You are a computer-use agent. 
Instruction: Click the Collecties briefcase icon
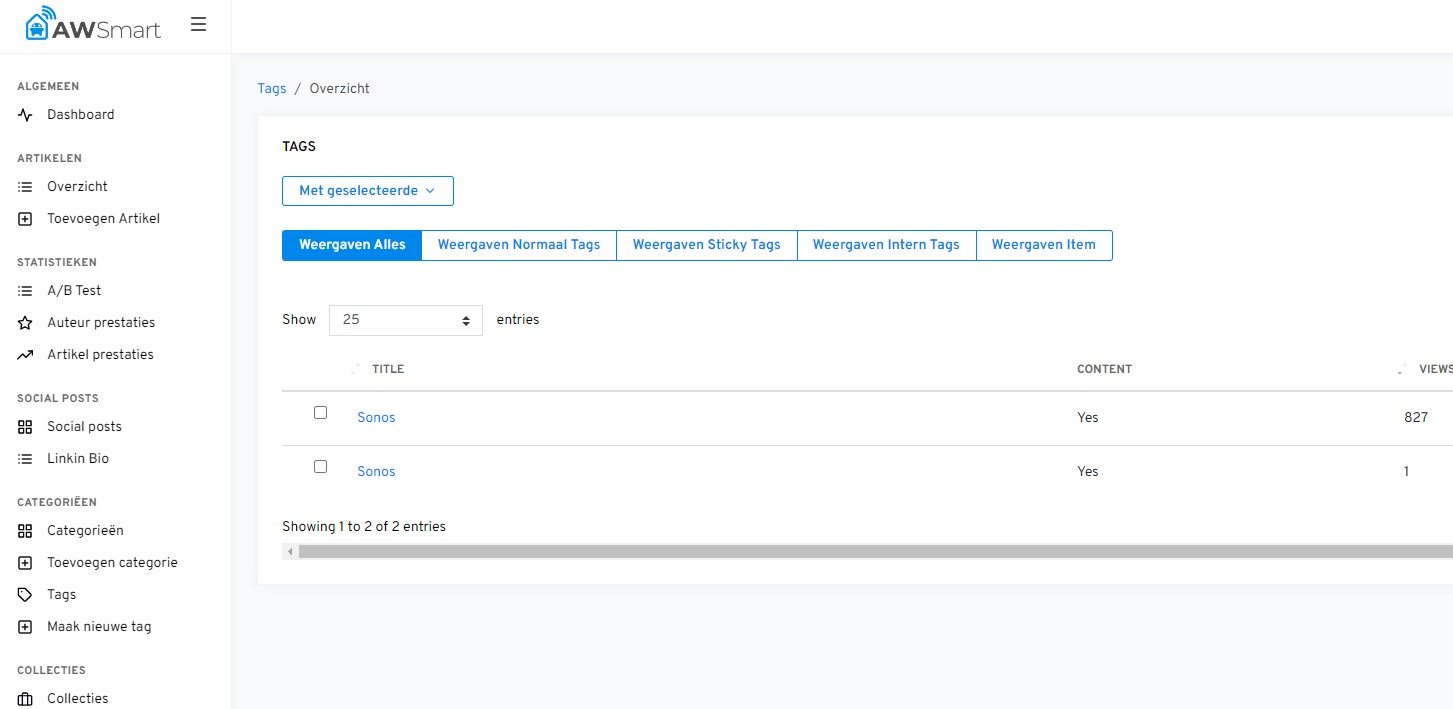(26, 699)
